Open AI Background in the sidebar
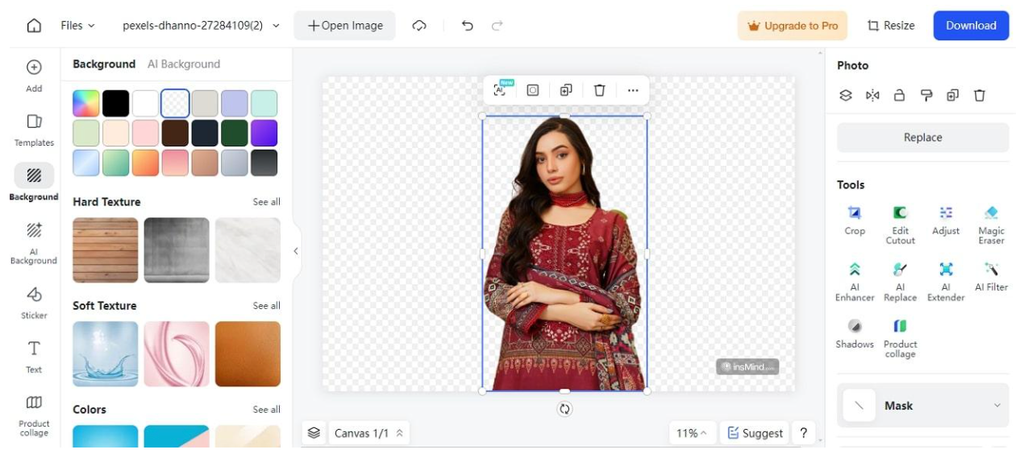 tap(34, 242)
